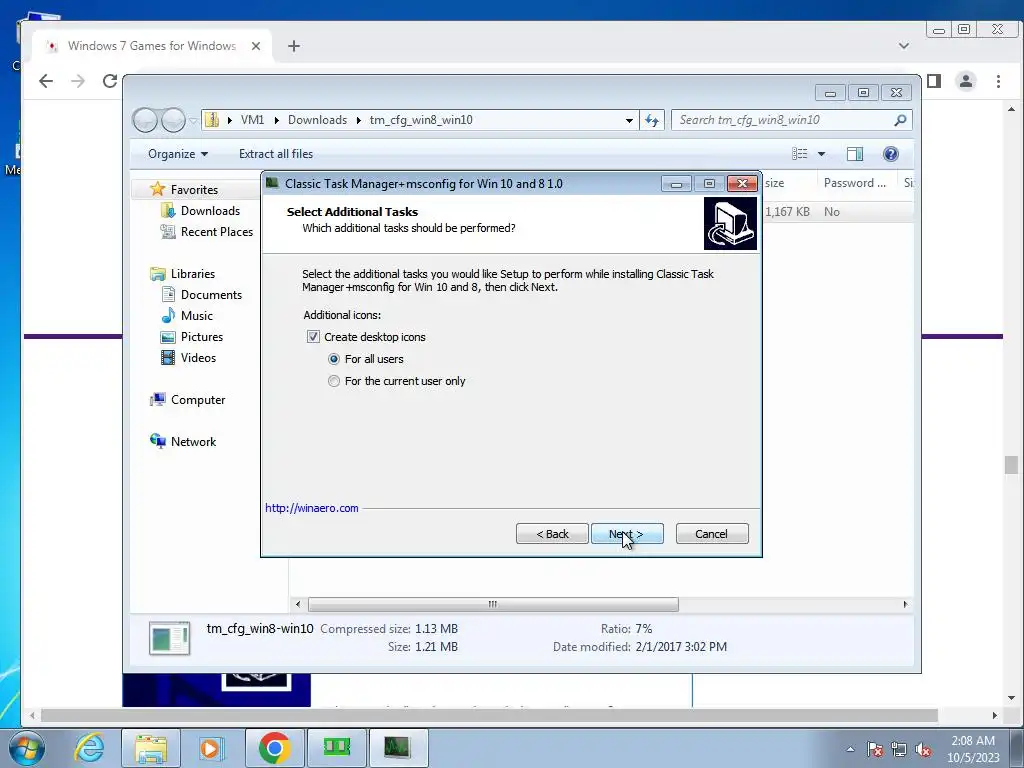Open Chrome side panel icon
Image resolution: width=1024 pixels, height=768 pixels.
coord(934,81)
